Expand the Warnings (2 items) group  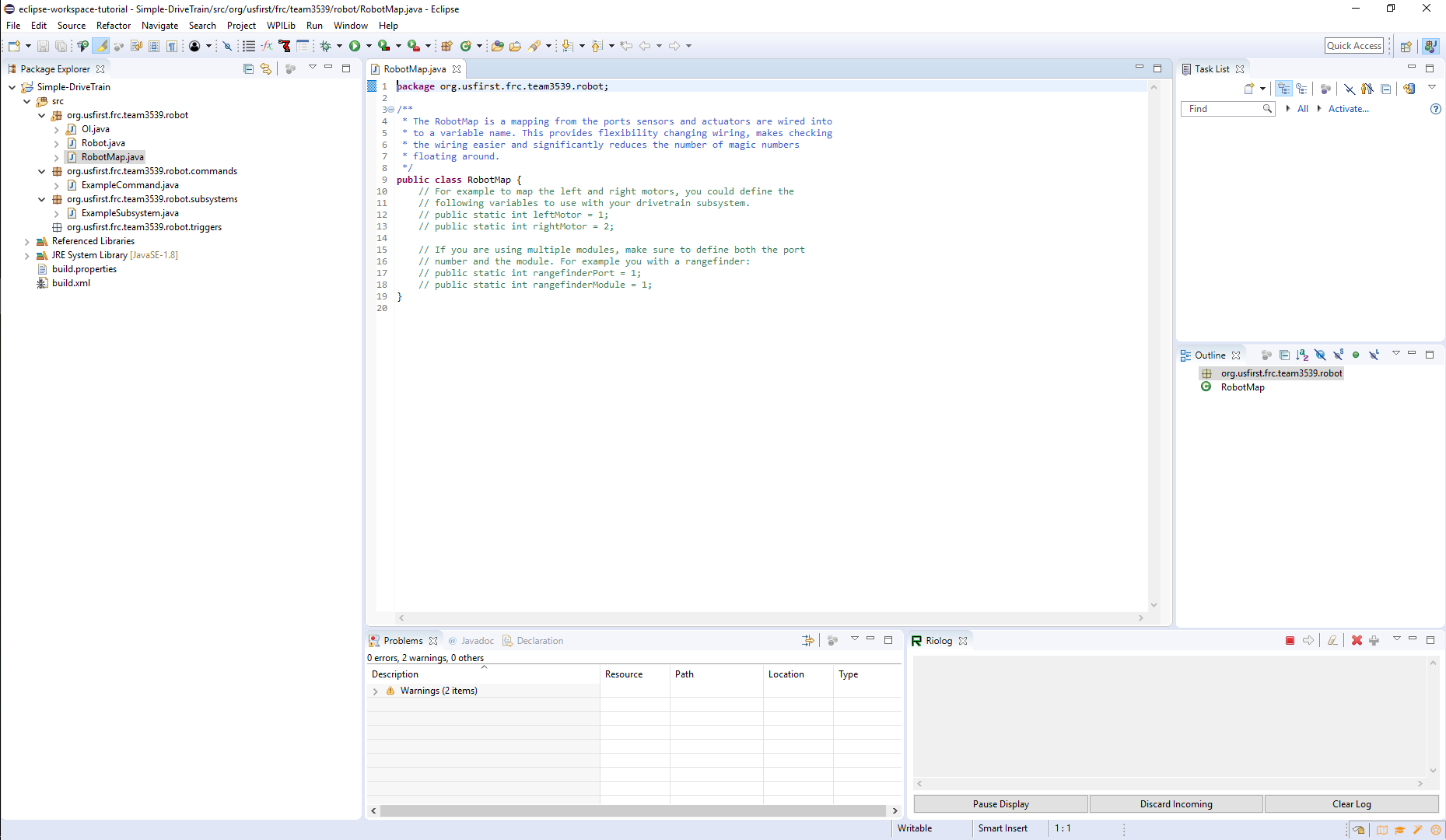pos(376,691)
